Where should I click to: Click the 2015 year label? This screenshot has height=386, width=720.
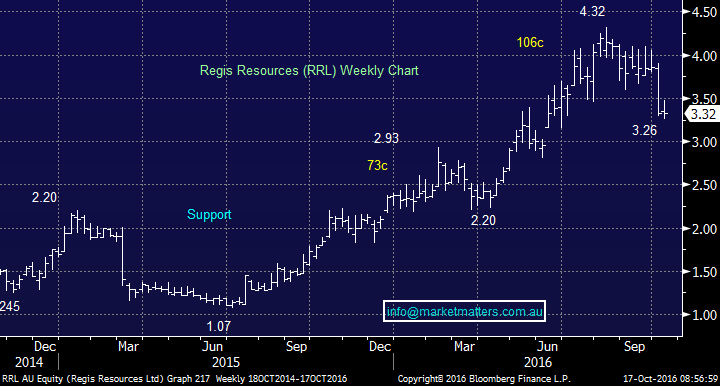pos(226,363)
